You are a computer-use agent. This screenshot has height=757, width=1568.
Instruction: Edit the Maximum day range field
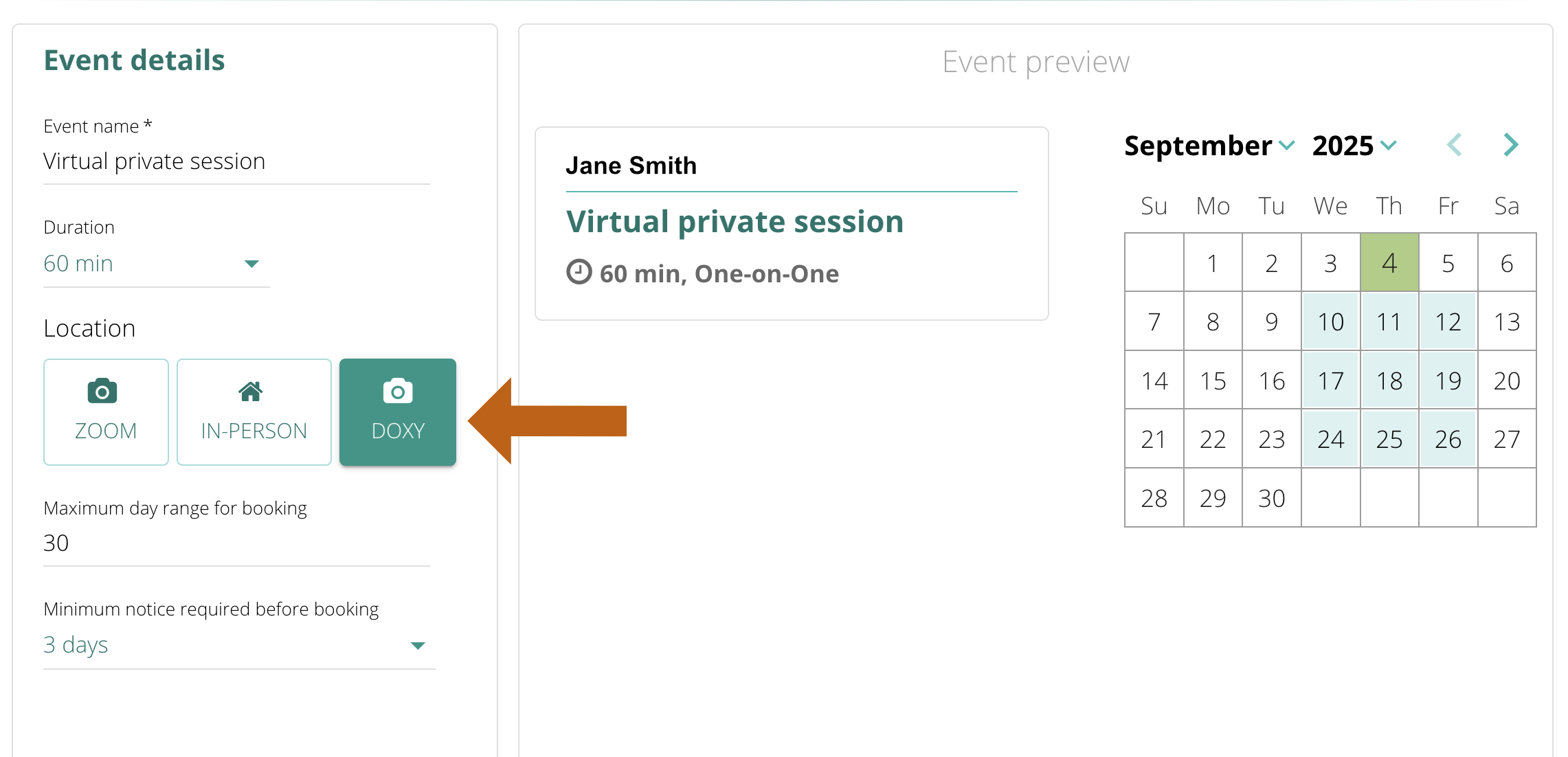[x=236, y=544]
